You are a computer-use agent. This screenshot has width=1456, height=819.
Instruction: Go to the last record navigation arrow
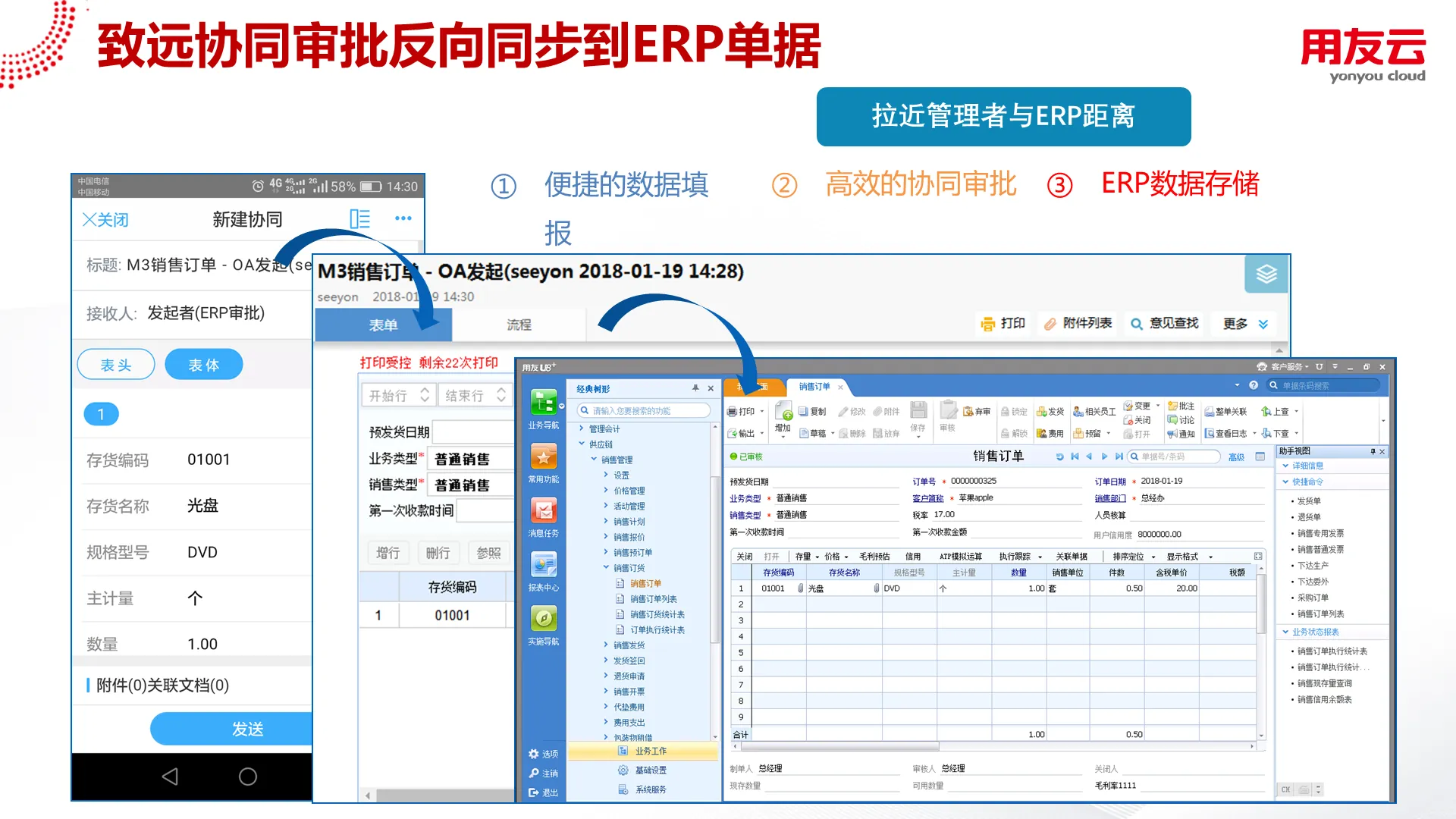pos(1119,457)
